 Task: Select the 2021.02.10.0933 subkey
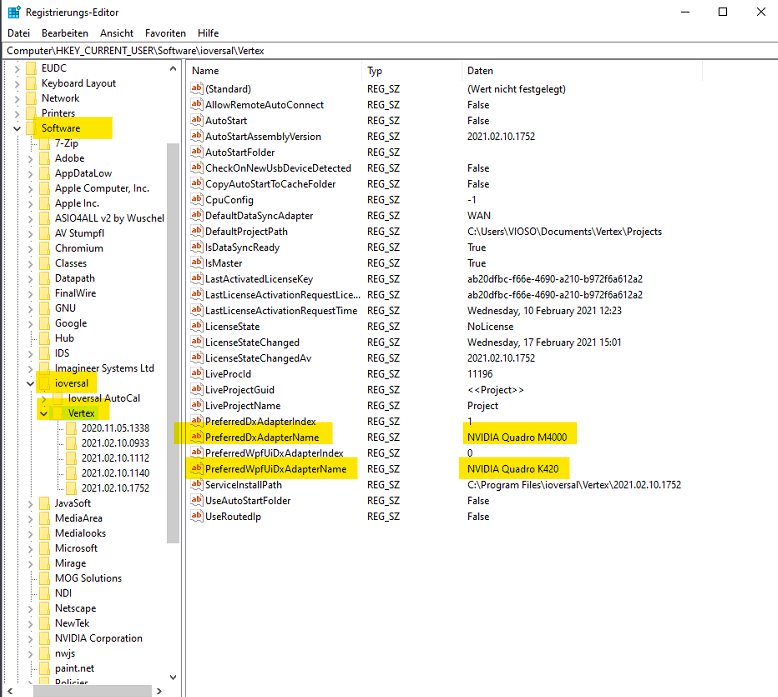[x=116, y=443]
